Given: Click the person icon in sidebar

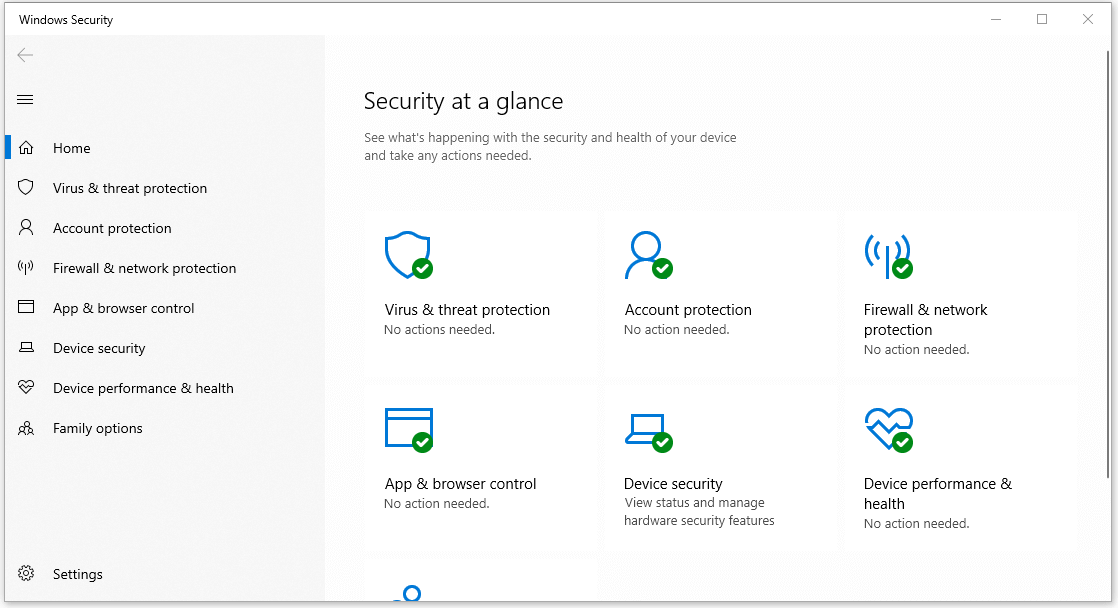Looking at the screenshot, I should pos(26,227).
